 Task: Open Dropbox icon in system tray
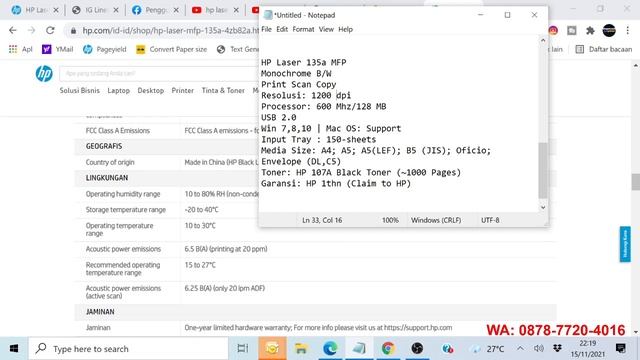point(557,349)
